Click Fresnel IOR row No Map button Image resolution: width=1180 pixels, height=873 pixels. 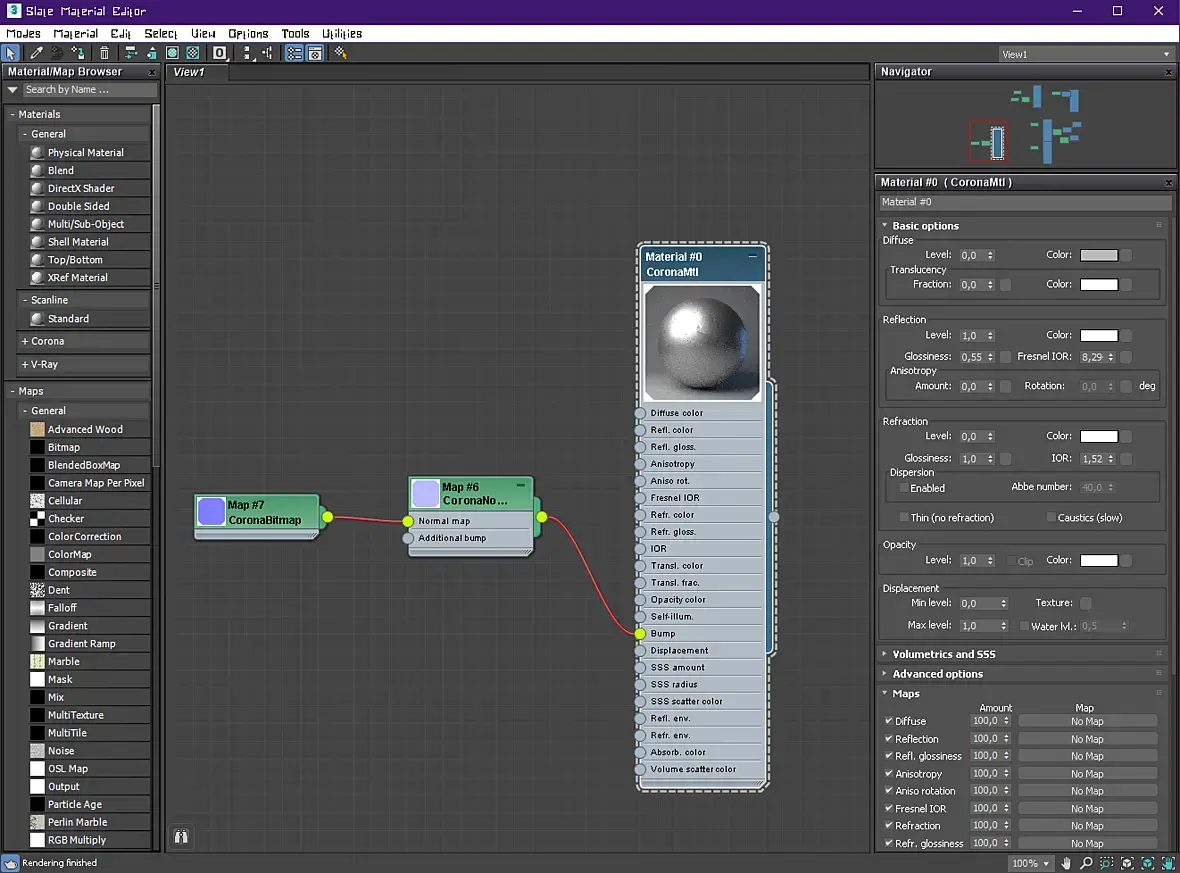(x=1087, y=808)
